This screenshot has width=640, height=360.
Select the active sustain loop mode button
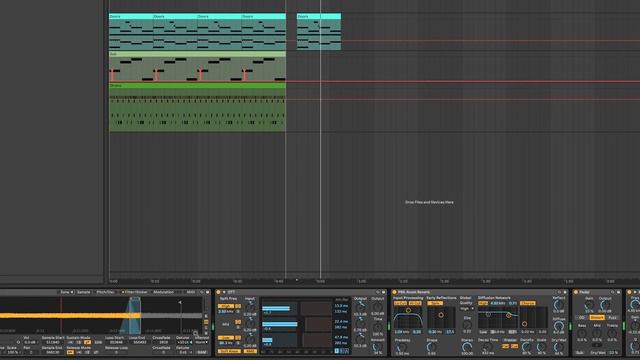coord(87,342)
